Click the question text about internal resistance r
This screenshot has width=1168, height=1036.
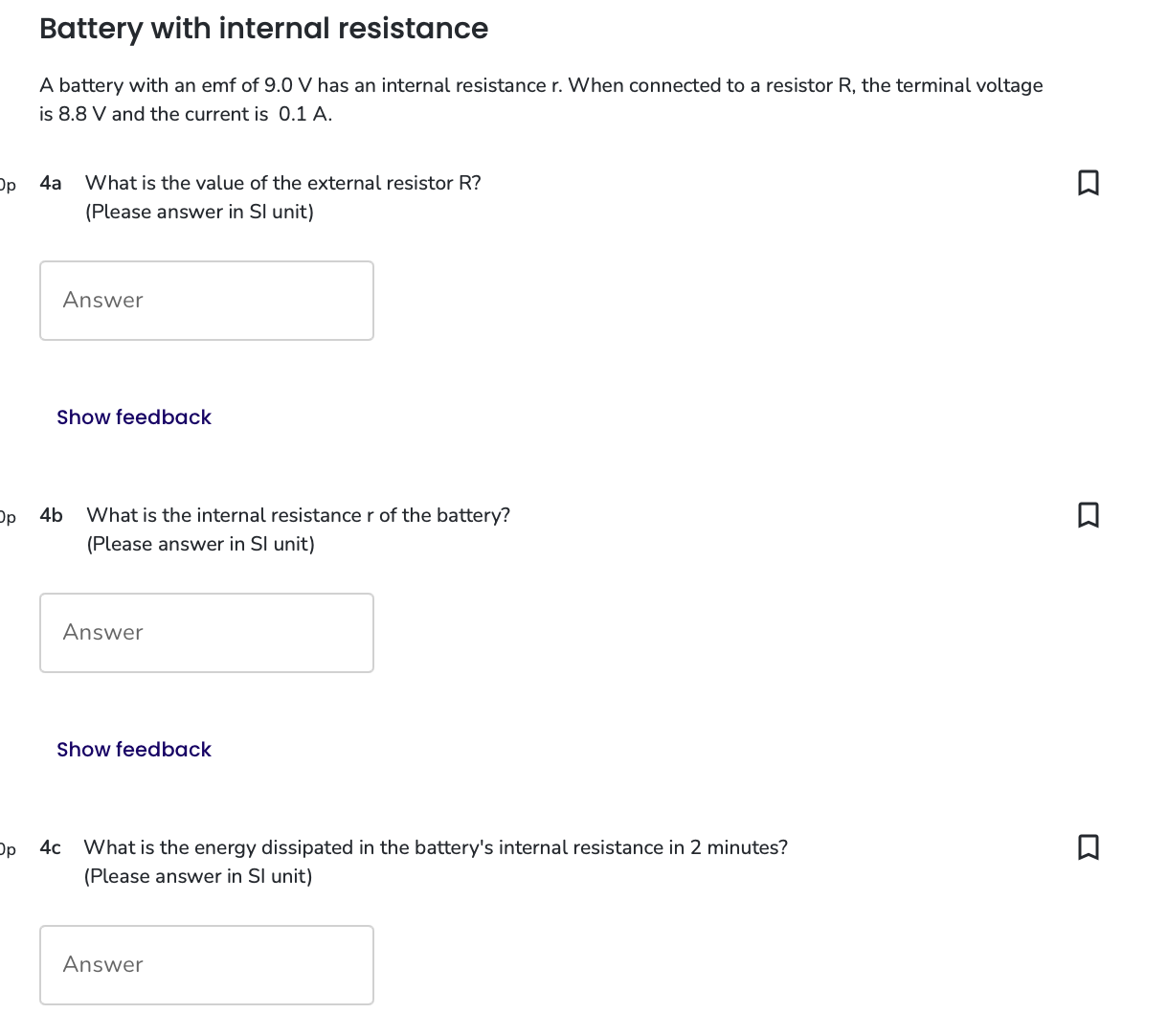click(299, 515)
